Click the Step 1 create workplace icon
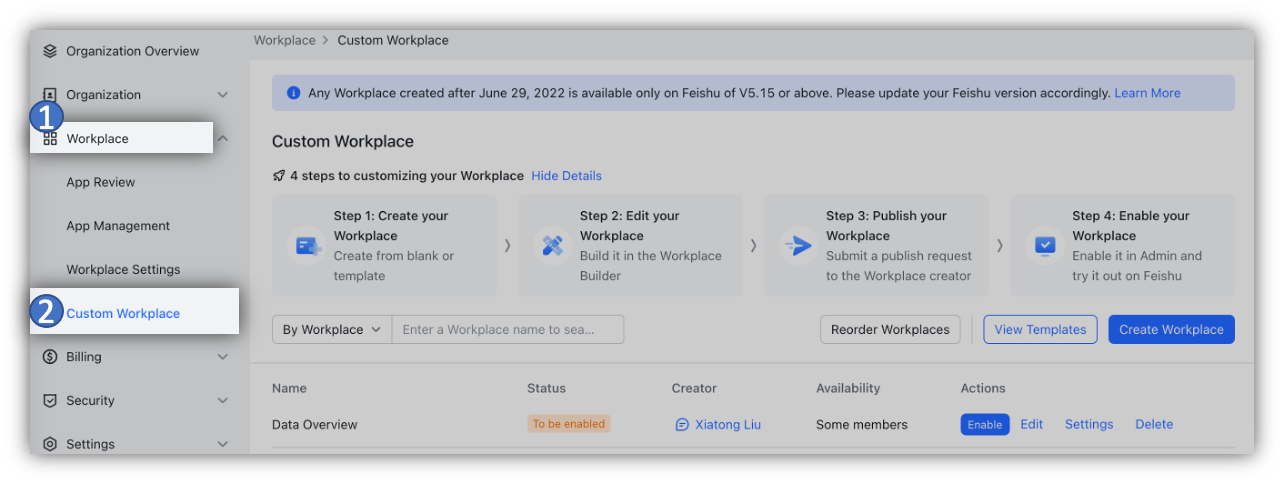Viewport: 1284px width, 484px height. tap(306, 246)
